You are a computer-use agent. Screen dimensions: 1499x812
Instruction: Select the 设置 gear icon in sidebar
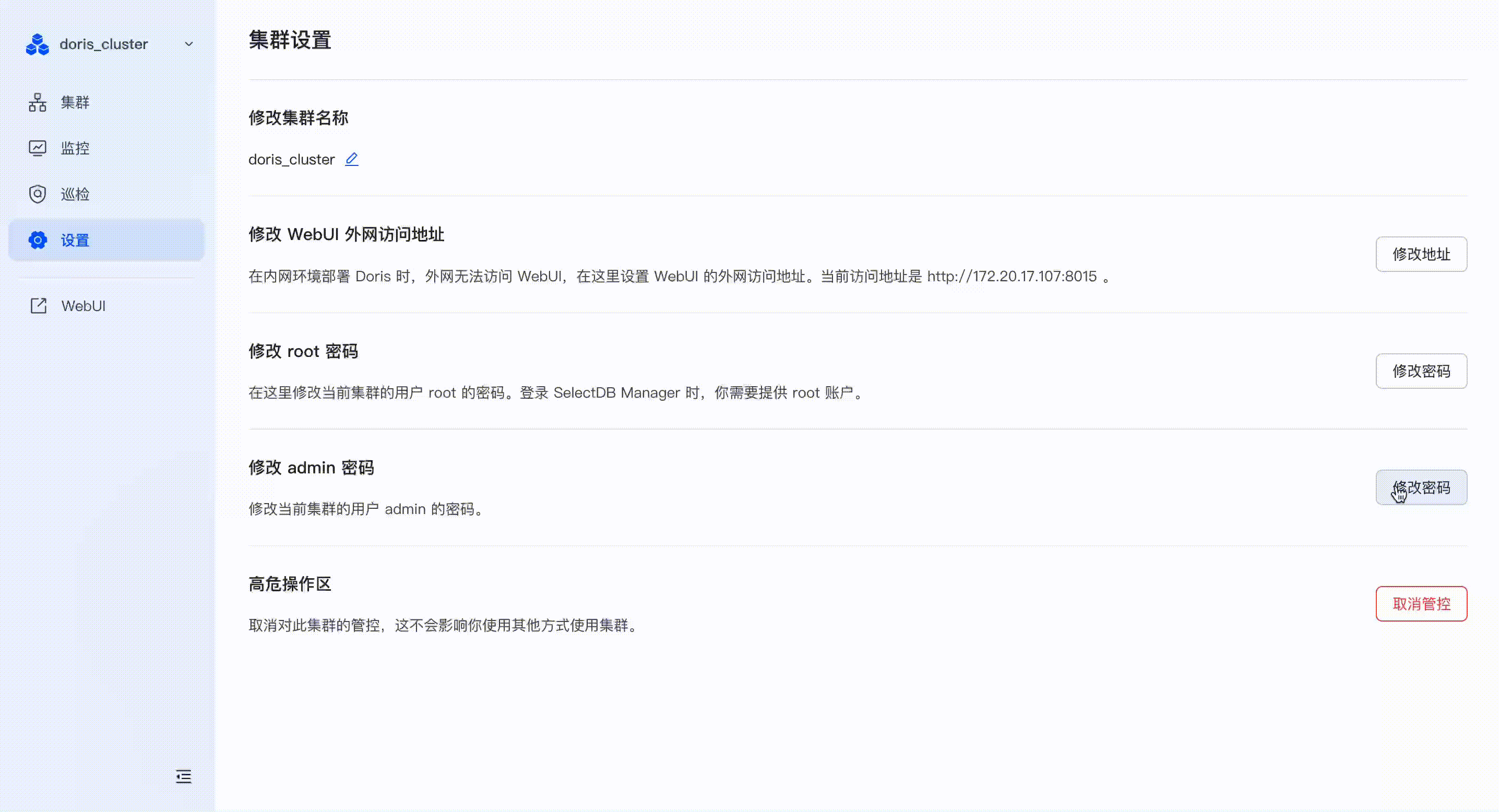point(37,240)
